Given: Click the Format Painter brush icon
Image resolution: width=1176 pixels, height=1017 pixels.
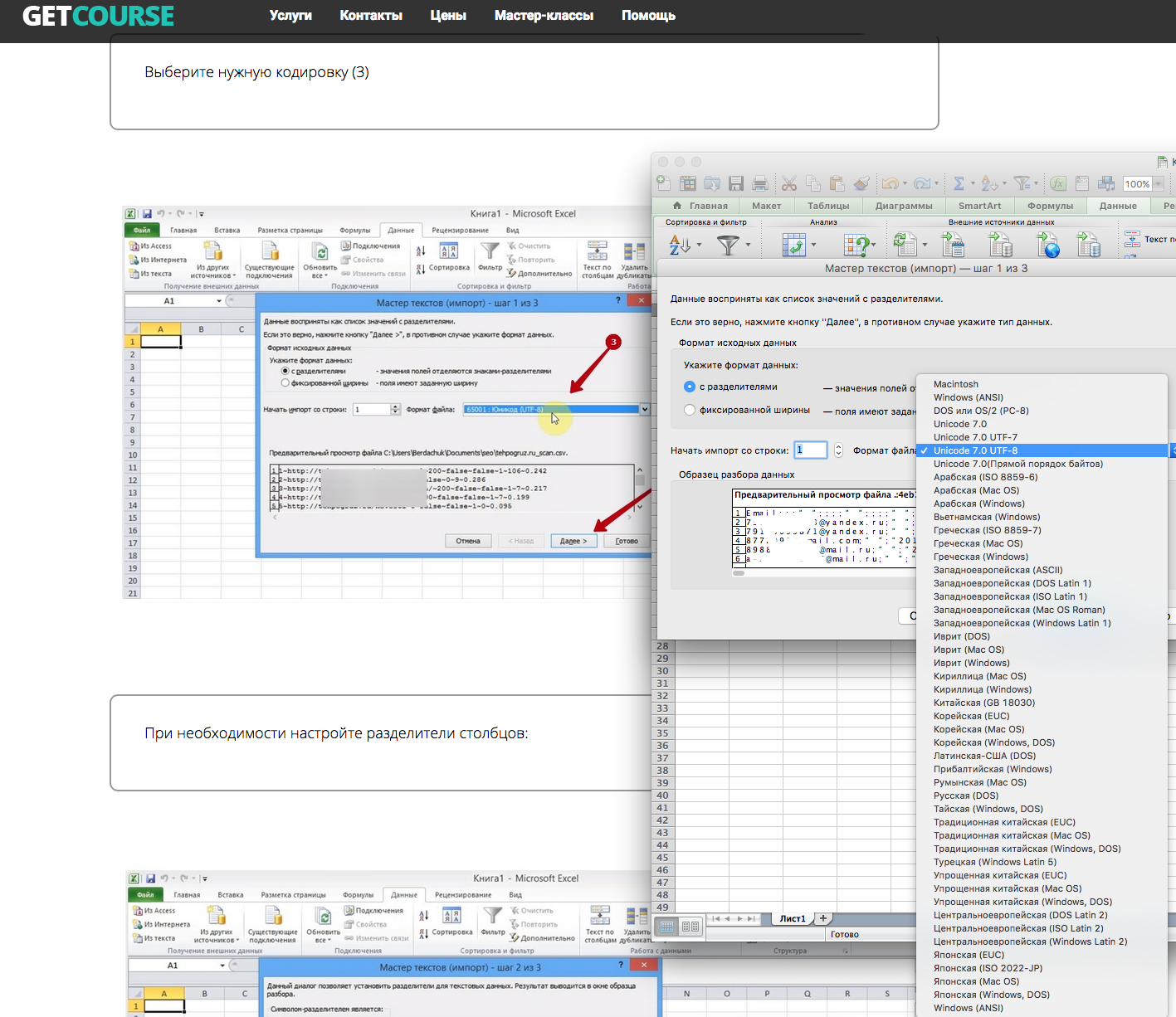Looking at the screenshot, I should (861, 183).
